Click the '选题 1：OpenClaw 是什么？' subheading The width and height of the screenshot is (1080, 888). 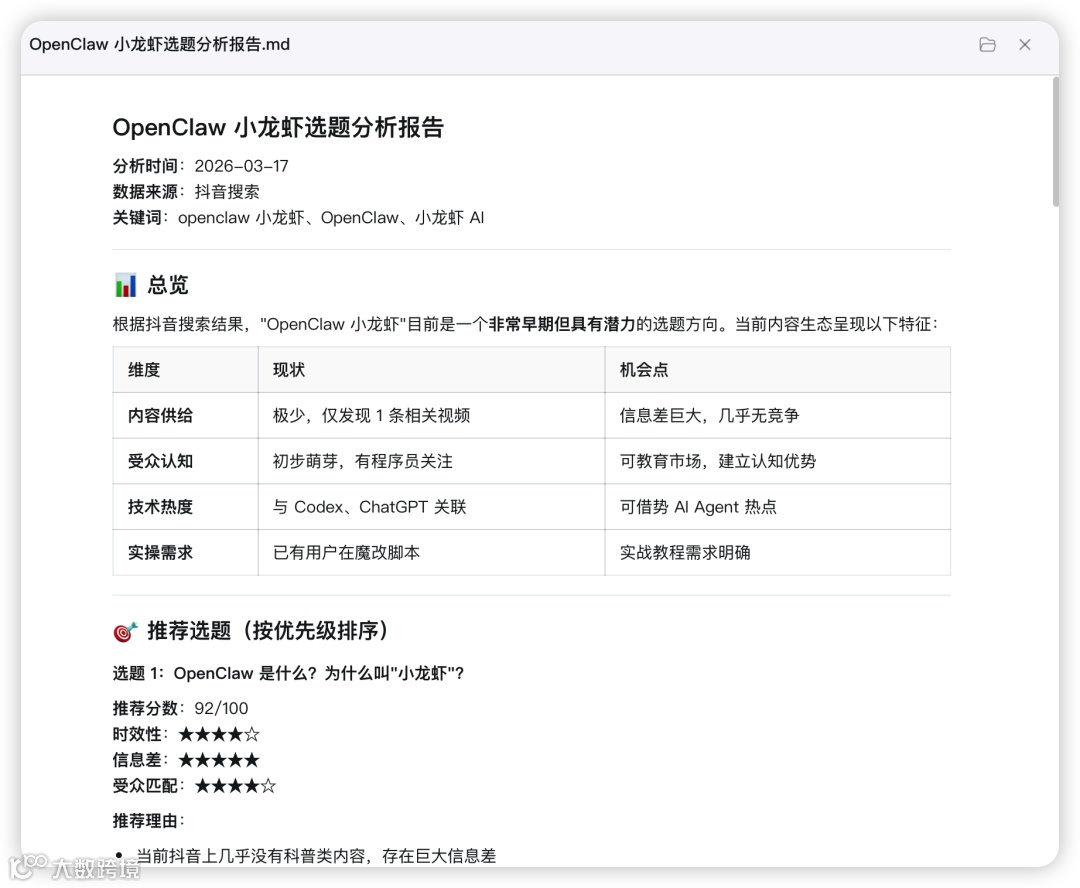(x=288, y=674)
